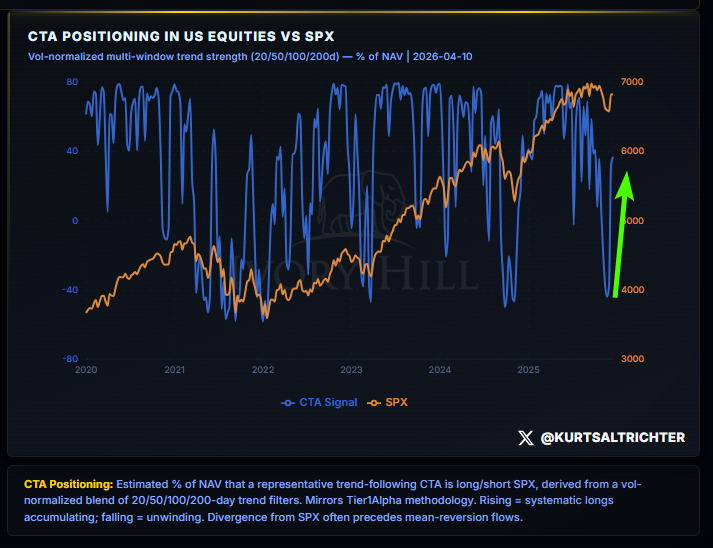The height and width of the screenshot is (548, 713).
Task: Click the left axis value 80
Action: click(72, 82)
